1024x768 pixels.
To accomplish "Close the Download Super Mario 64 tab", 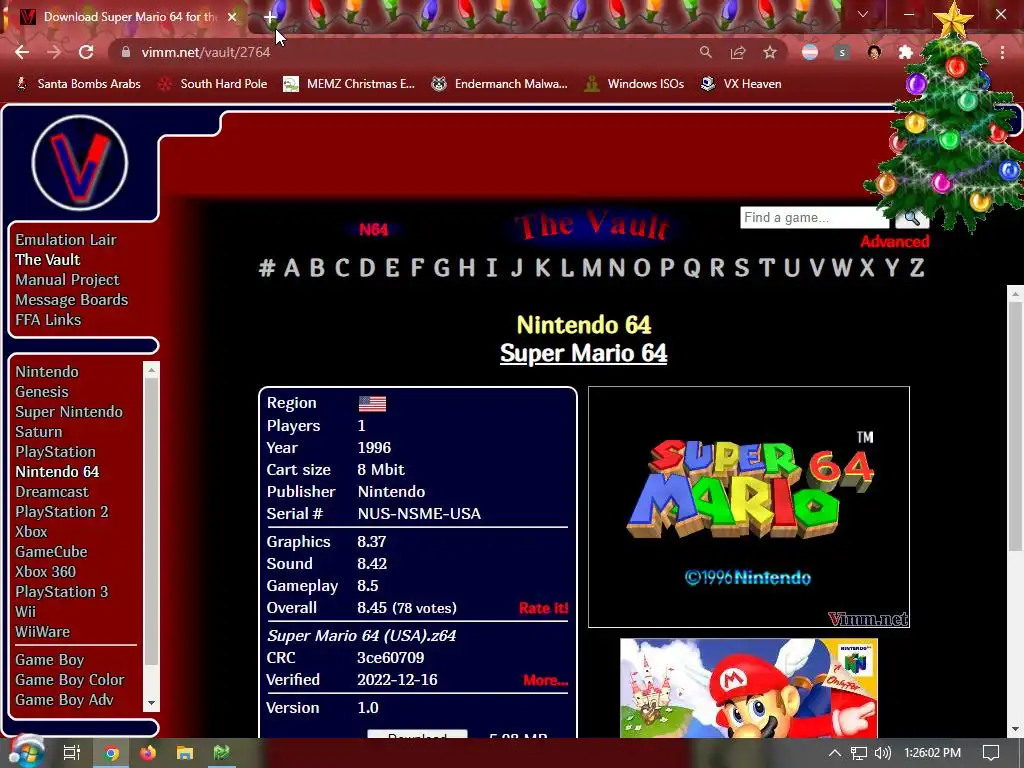I will [x=232, y=17].
